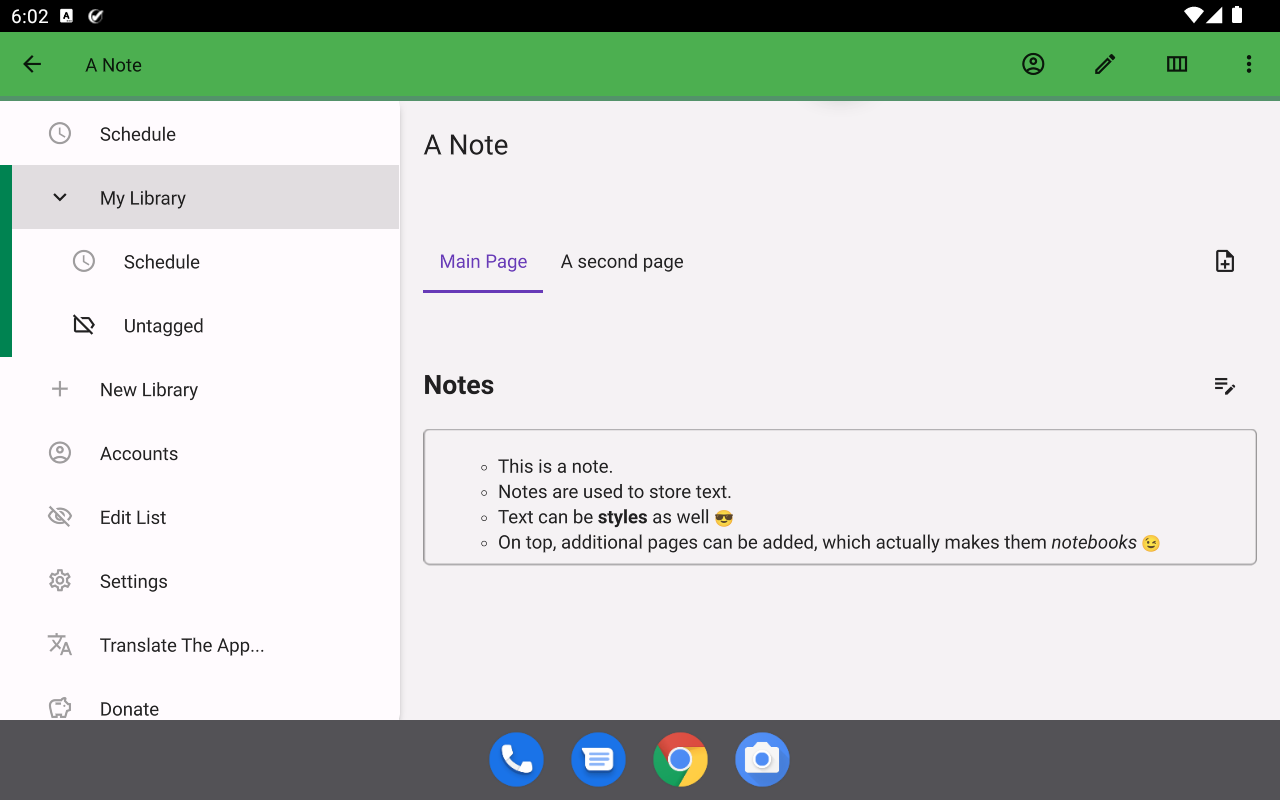The width and height of the screenshot is (1280, 800).
Task: Click the pencil edit icon in toolbar
Action: (x=1105, y=65)
